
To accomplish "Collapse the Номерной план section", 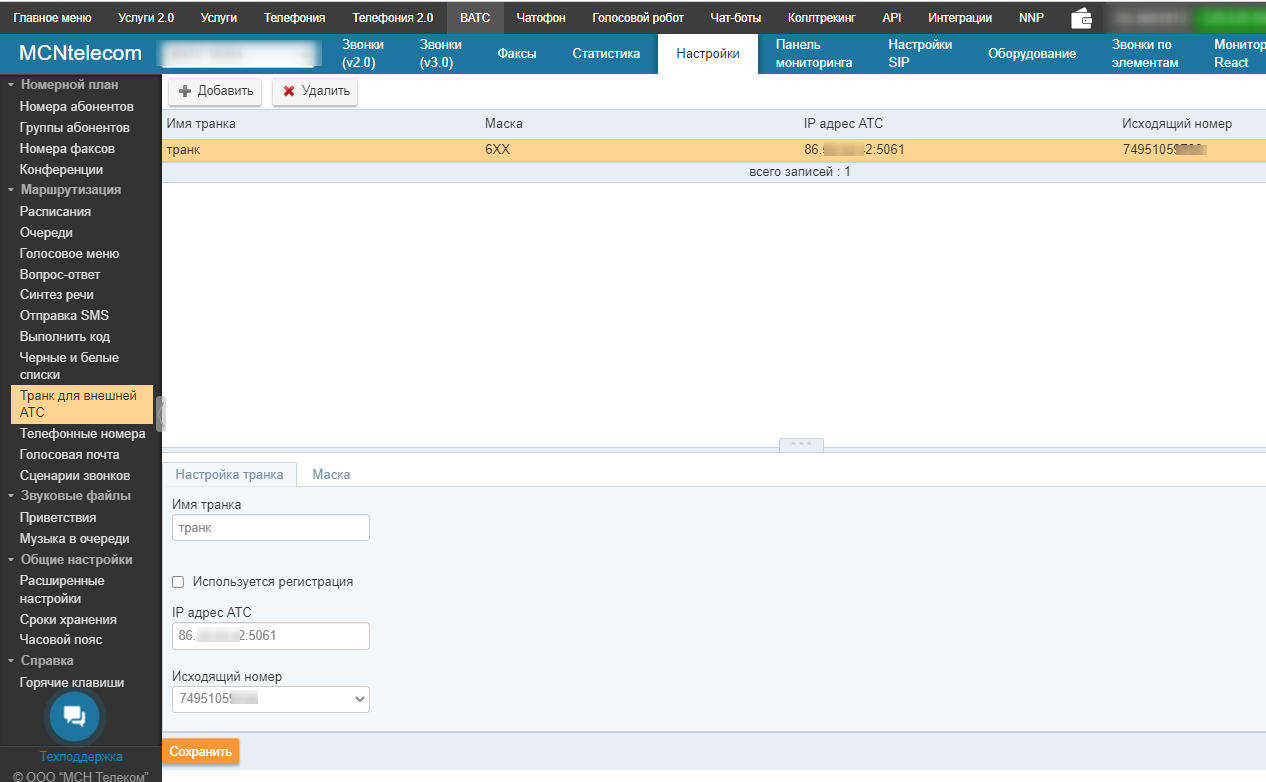I will [x=11, y=85].
